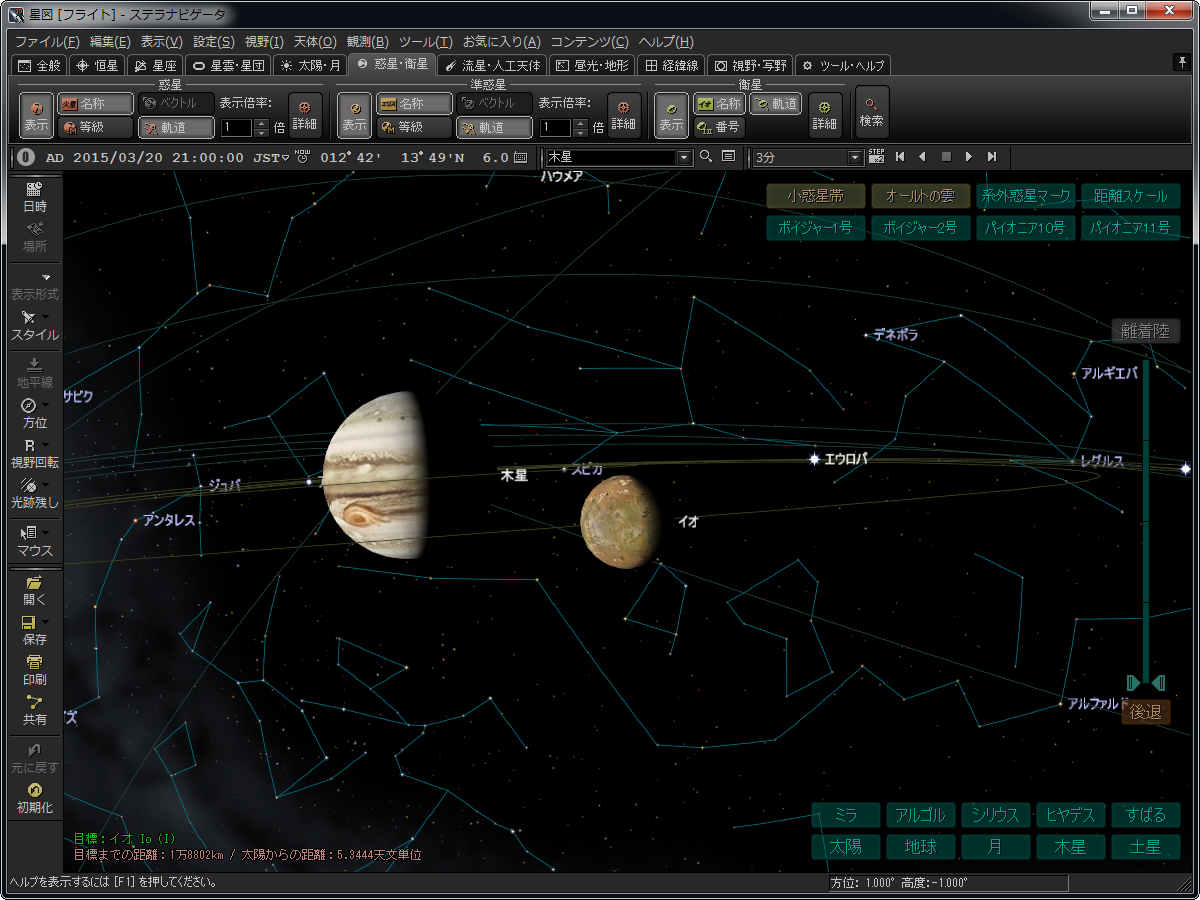The image size is (1200, 900).
Task: Toggle planet 表示 display button
Action: pyautogui.click(x=37, y=115)
